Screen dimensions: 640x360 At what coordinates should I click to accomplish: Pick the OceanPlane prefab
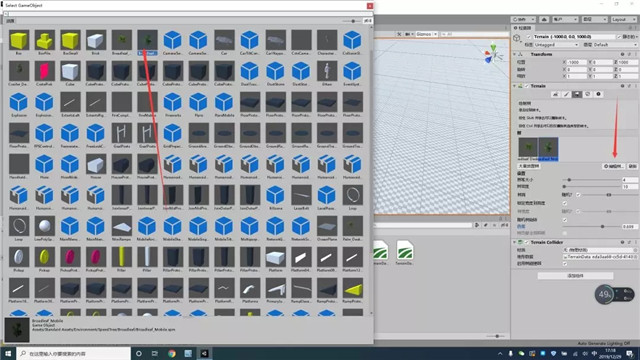pos(327,226)
